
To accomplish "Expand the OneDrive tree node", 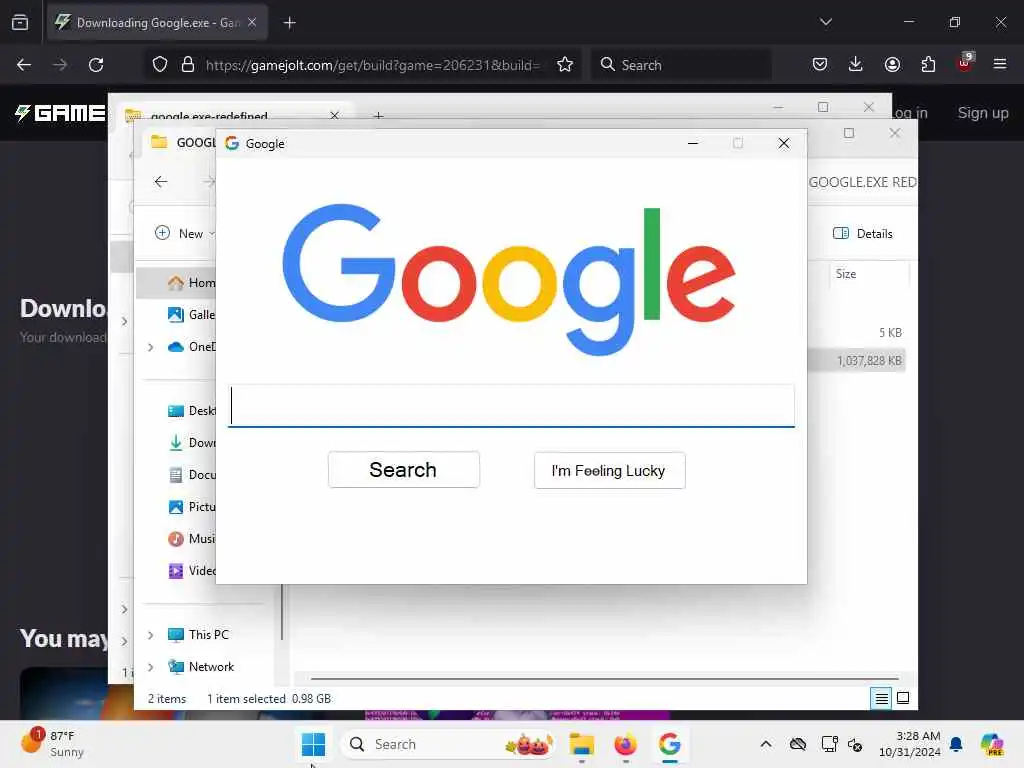I will coord(151,347).
